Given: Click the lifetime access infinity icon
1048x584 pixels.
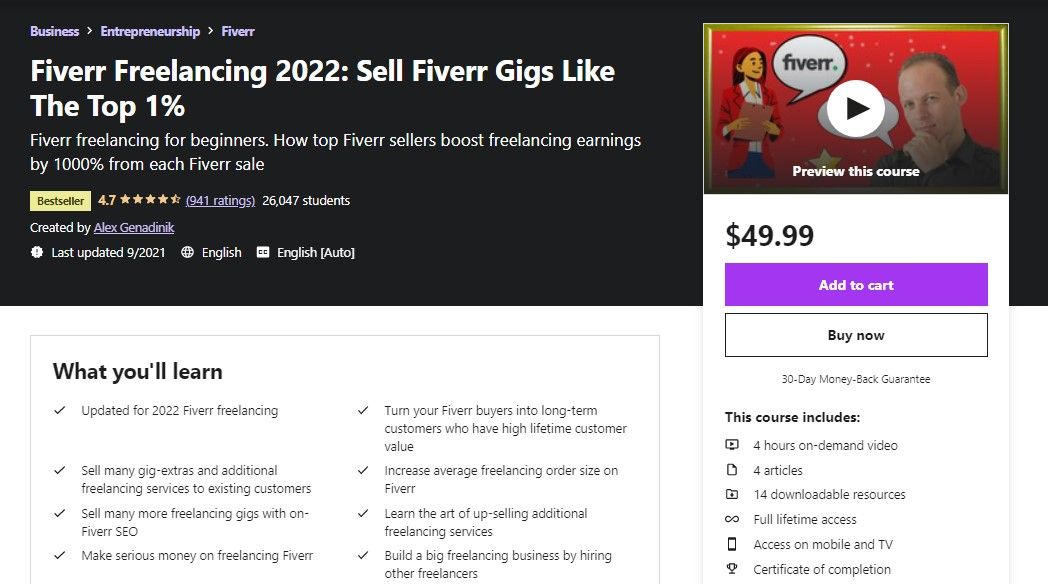Looking at the screenshot, I should click(732, 520).
